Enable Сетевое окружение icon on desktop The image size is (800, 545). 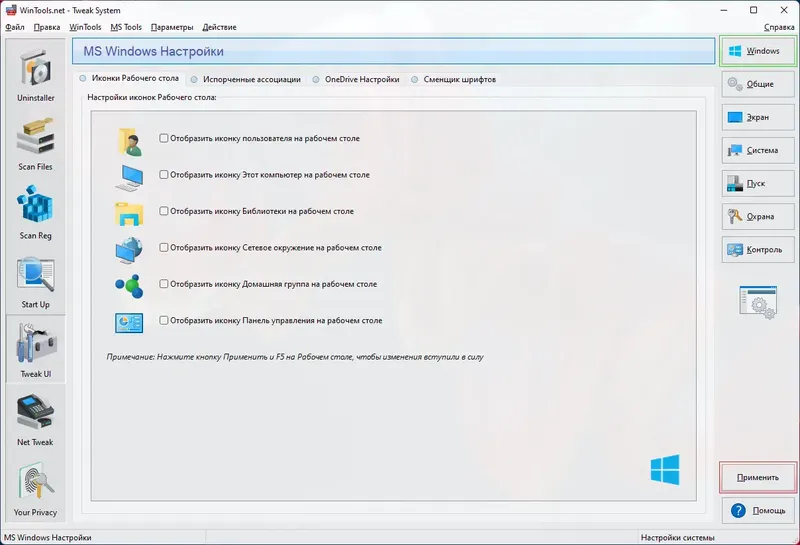pos(163,247)
